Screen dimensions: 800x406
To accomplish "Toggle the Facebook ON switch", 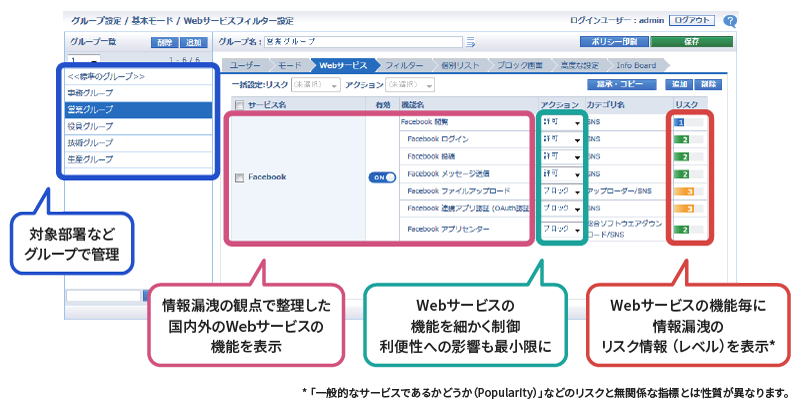I will pyautogui.click(x=381, y=177).
